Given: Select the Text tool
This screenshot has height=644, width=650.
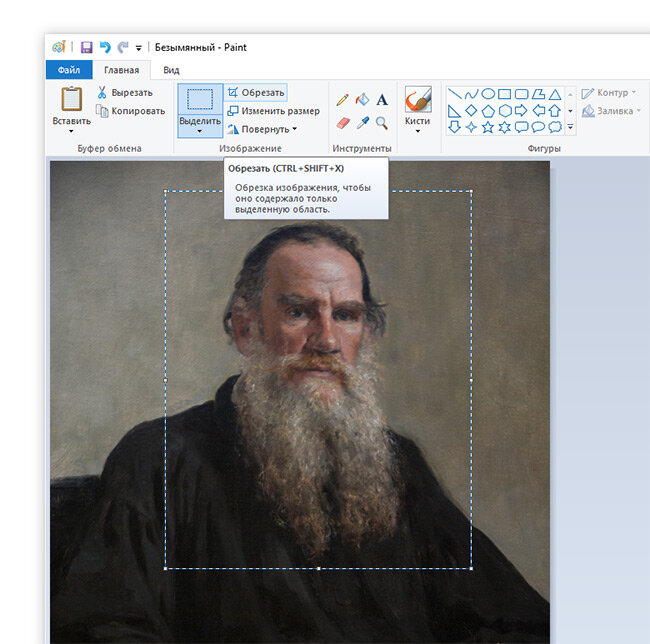Looking at the screenshot, I should (382, 99).
